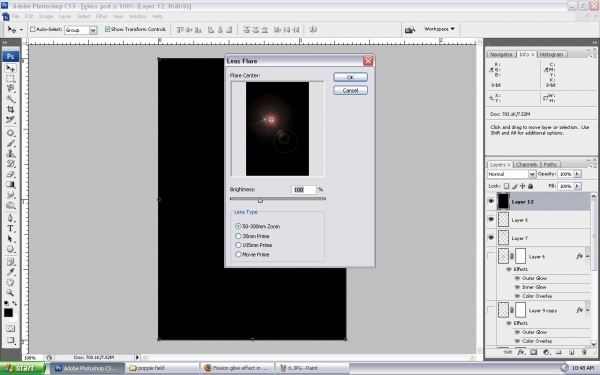Click Cancel in the Lens Flare dialog
Image resolution: width=600 pixels, height=375 pixels.
pos(350,90)
